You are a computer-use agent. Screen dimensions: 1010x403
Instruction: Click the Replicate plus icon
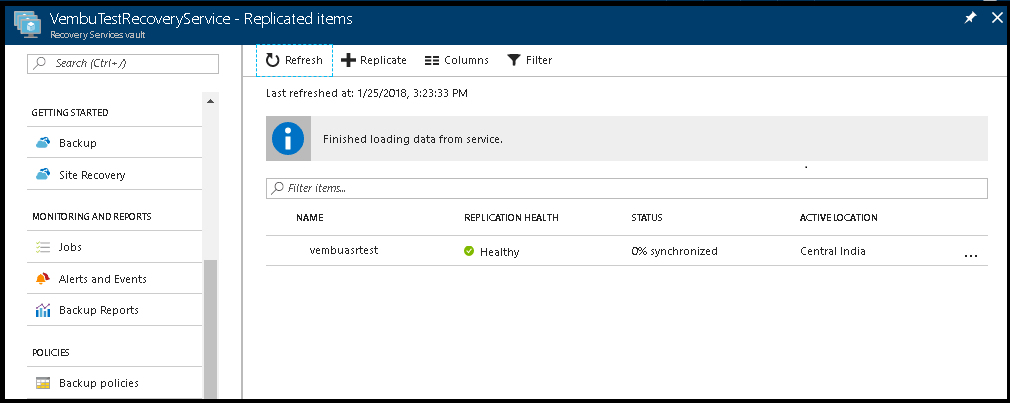tap(348, 60)
